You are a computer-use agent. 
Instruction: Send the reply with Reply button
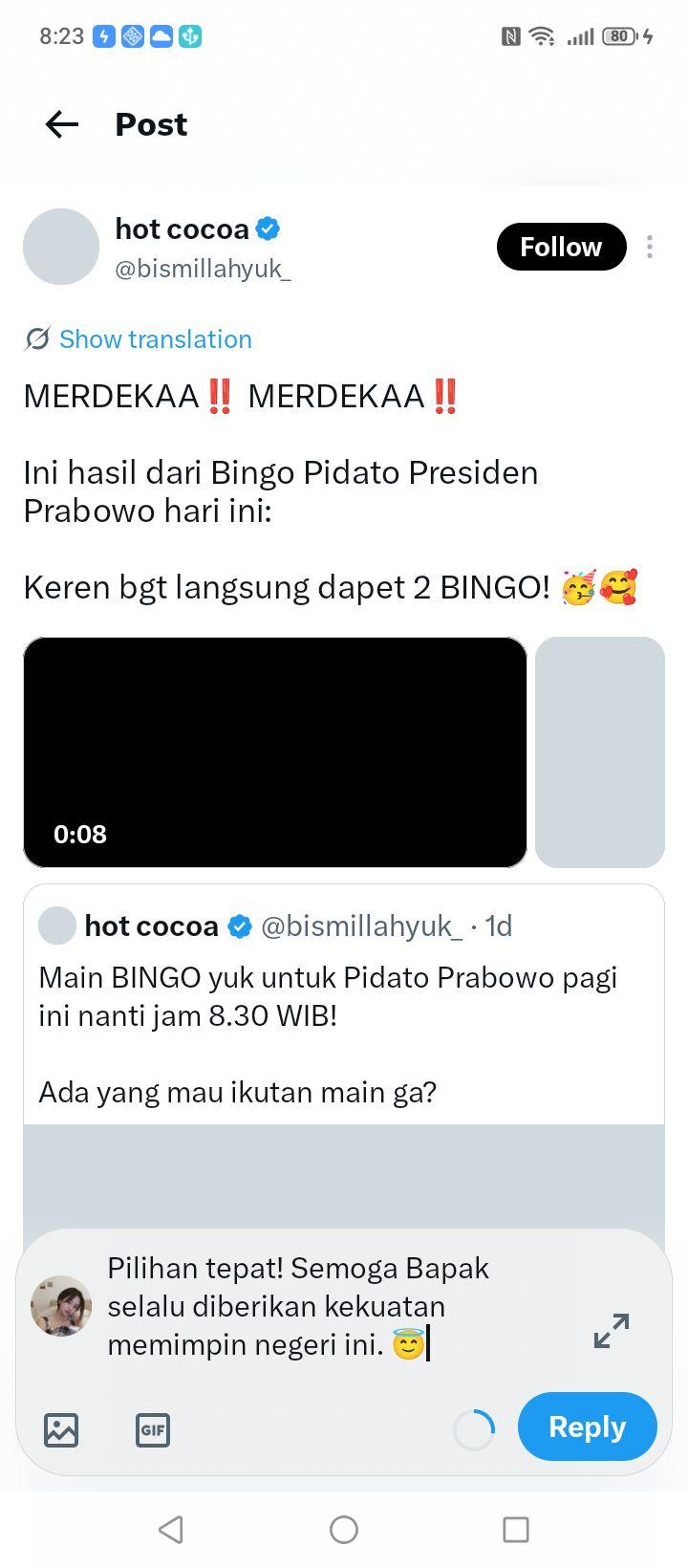[x=588, y=1426]
